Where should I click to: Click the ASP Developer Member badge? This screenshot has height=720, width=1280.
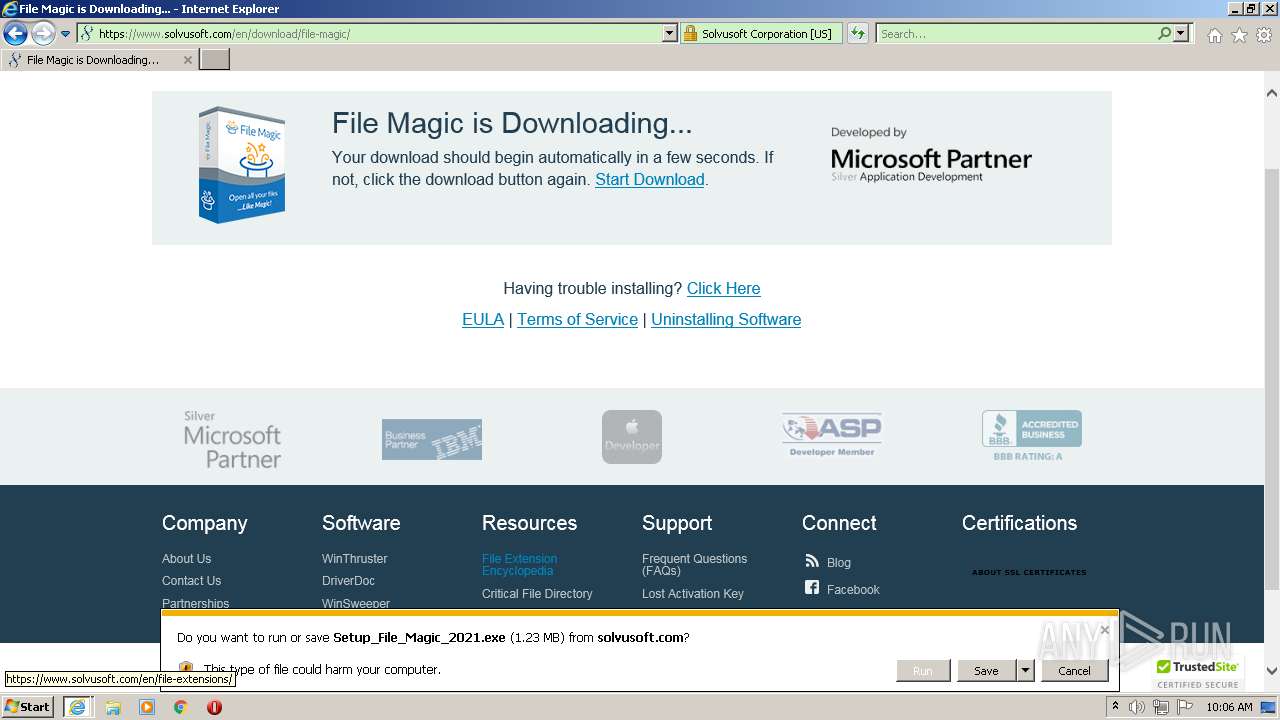pyautogui.click(x=832, y=436)
